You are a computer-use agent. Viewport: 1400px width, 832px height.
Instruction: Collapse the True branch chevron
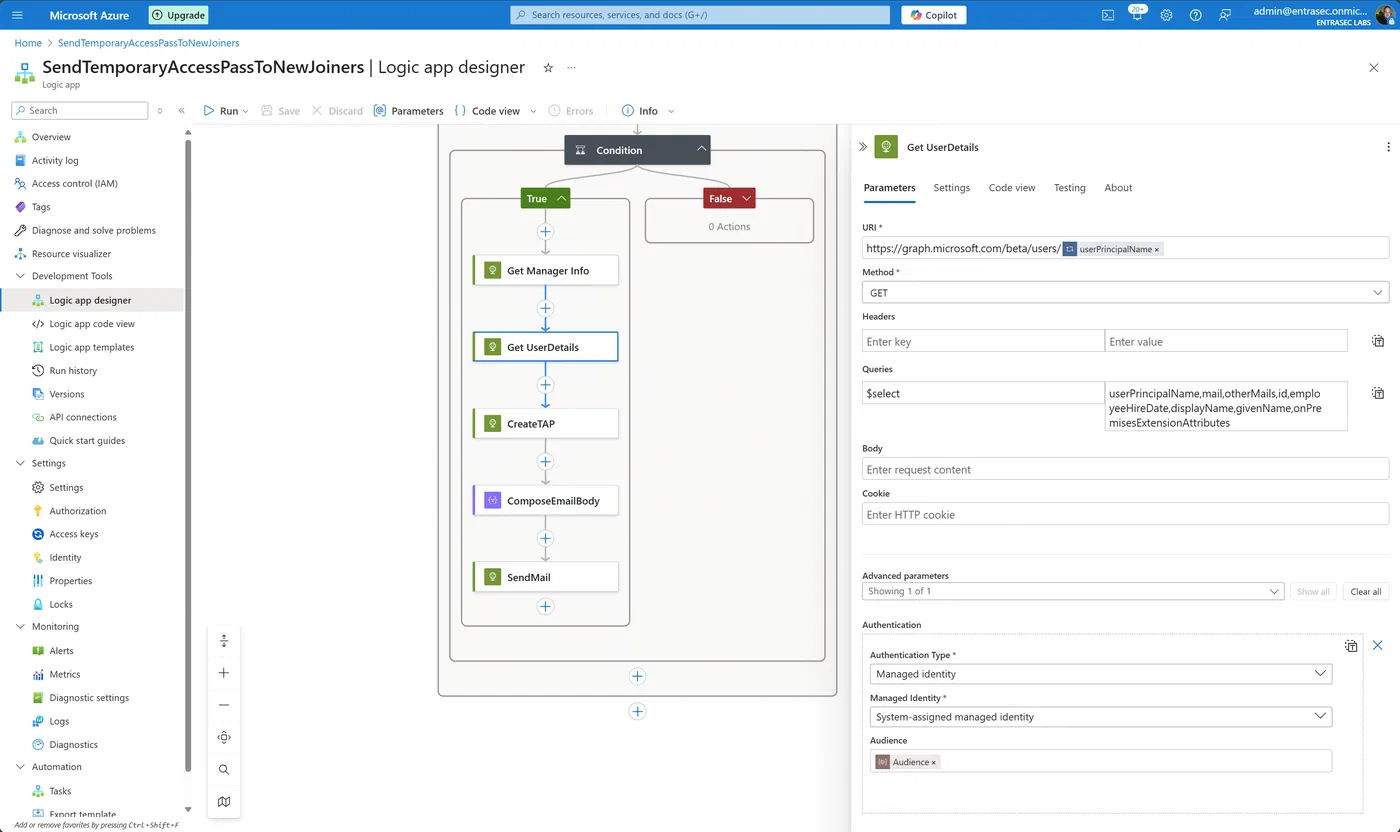[x=562, y=199]
